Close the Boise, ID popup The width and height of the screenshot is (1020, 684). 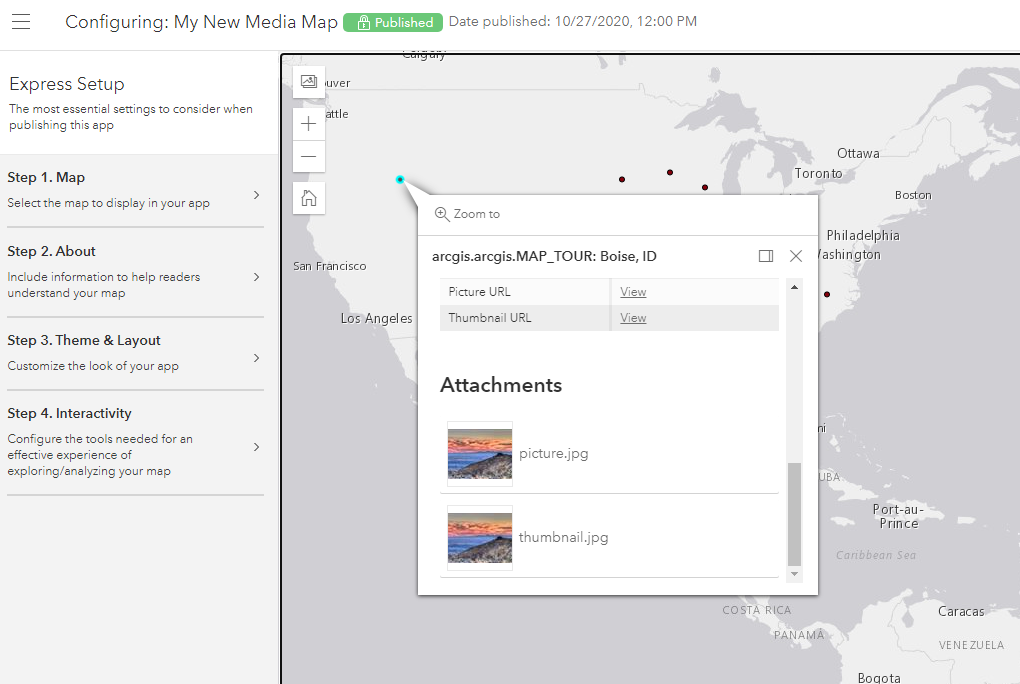pyautogui.click(x=796, y=256)
